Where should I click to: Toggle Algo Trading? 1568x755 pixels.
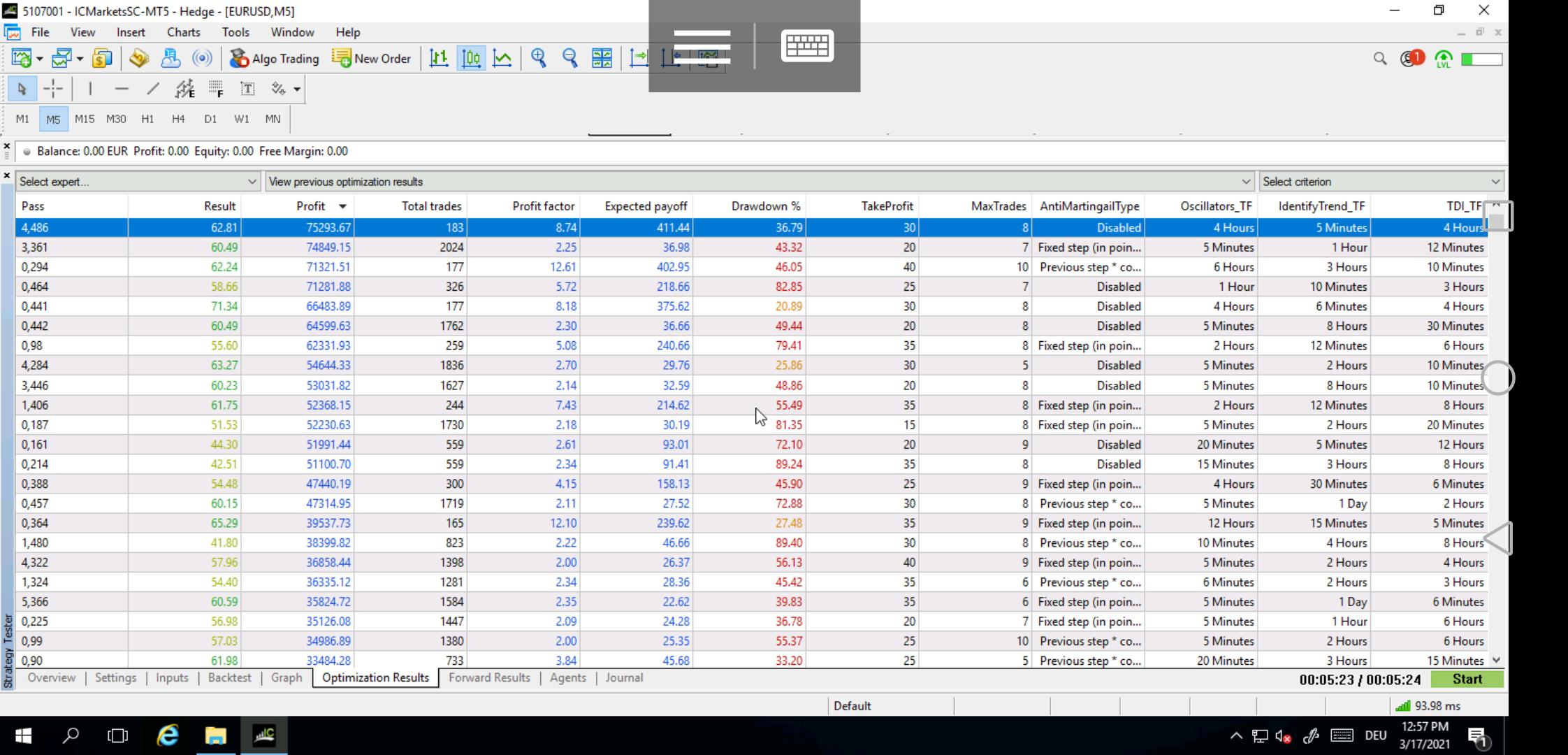pyautogui.click(x=274, y=59)
